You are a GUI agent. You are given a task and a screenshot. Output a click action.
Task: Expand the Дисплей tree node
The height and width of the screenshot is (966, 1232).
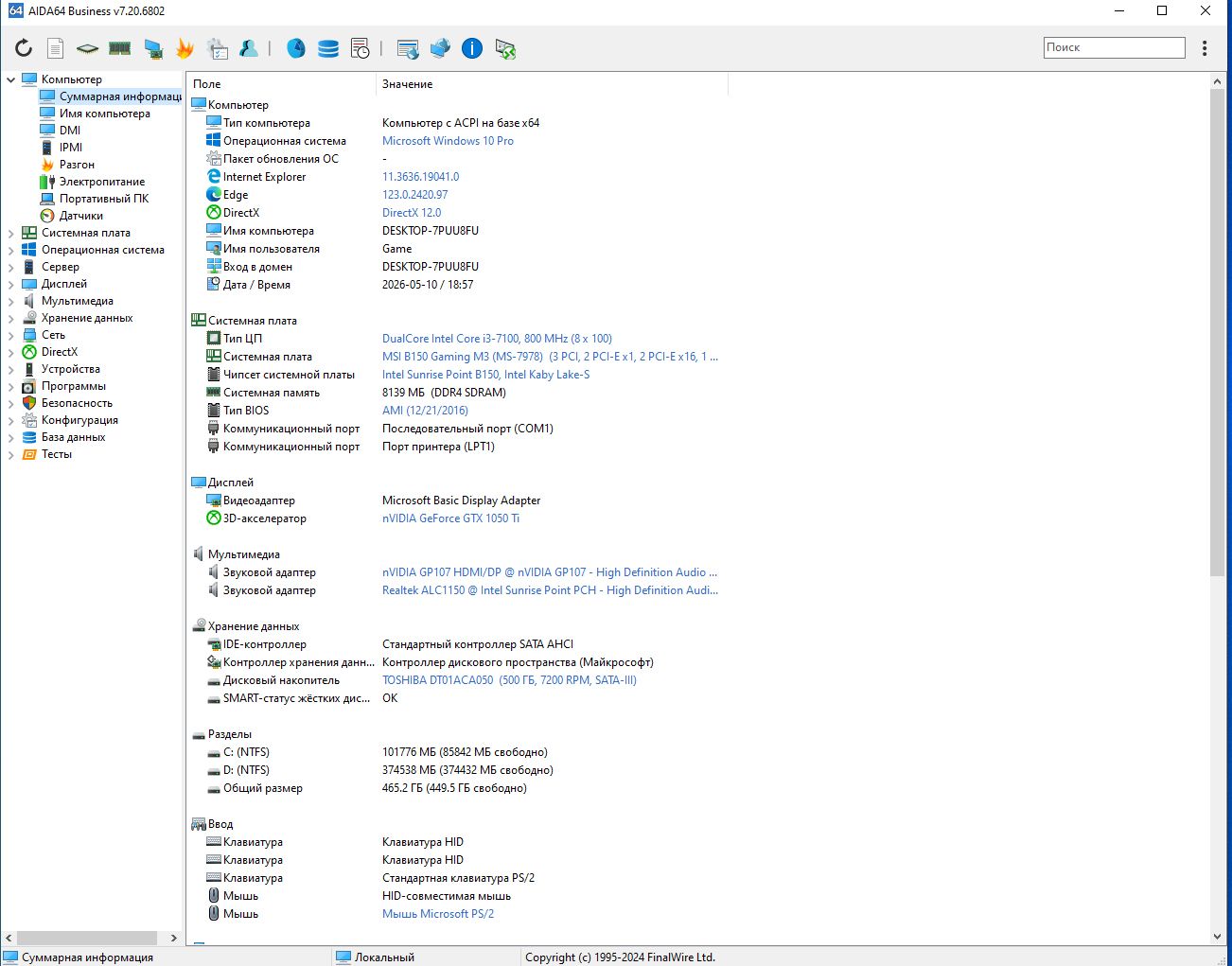point(10,284)
